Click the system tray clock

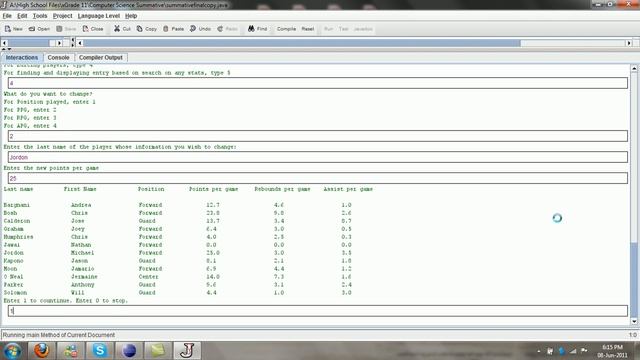[x=612, y=351]
